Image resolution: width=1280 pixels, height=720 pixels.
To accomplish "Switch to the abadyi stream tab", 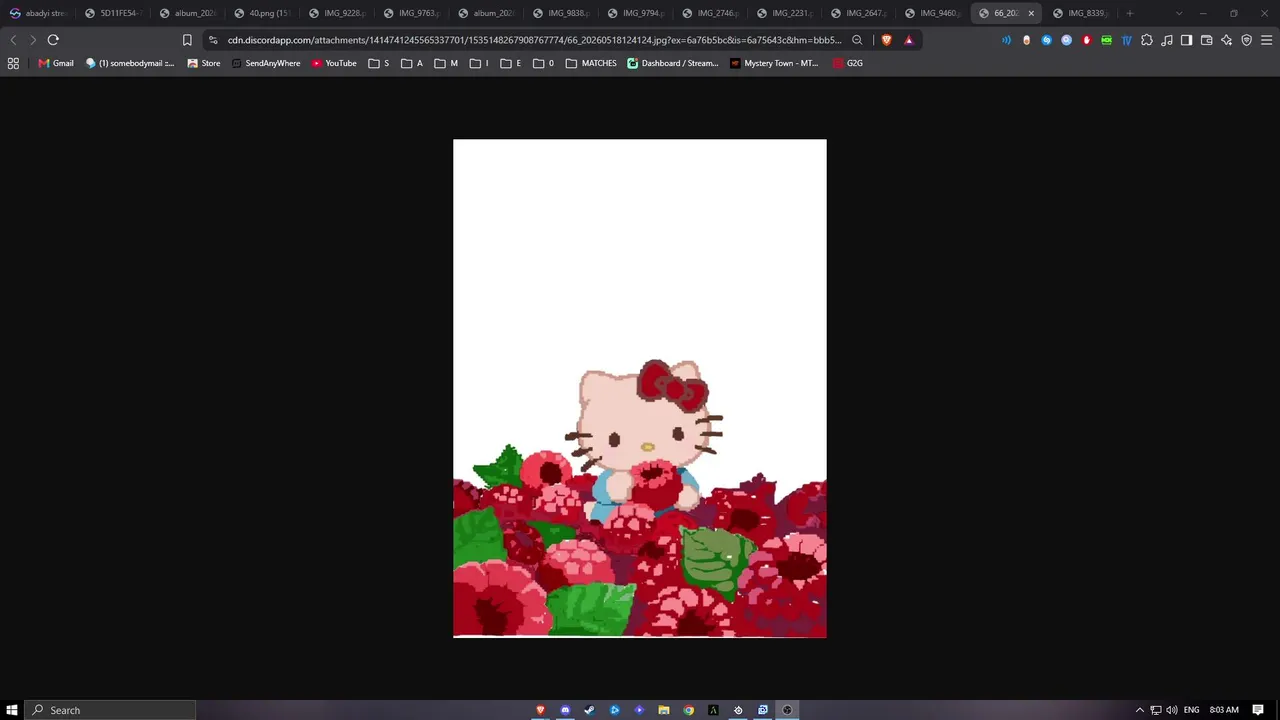I will tap(37, 13).
